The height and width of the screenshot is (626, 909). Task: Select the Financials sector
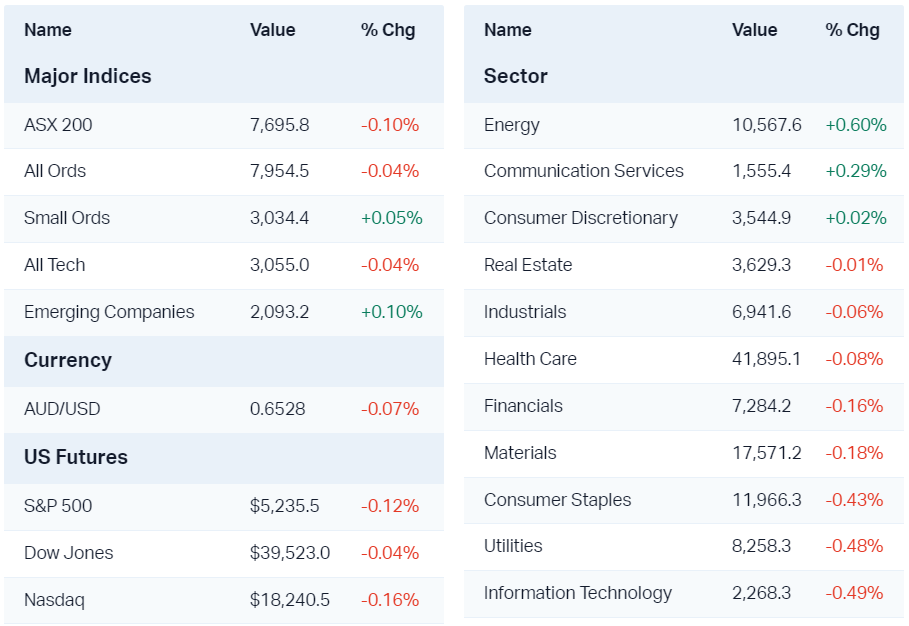[x=523, y=406]
